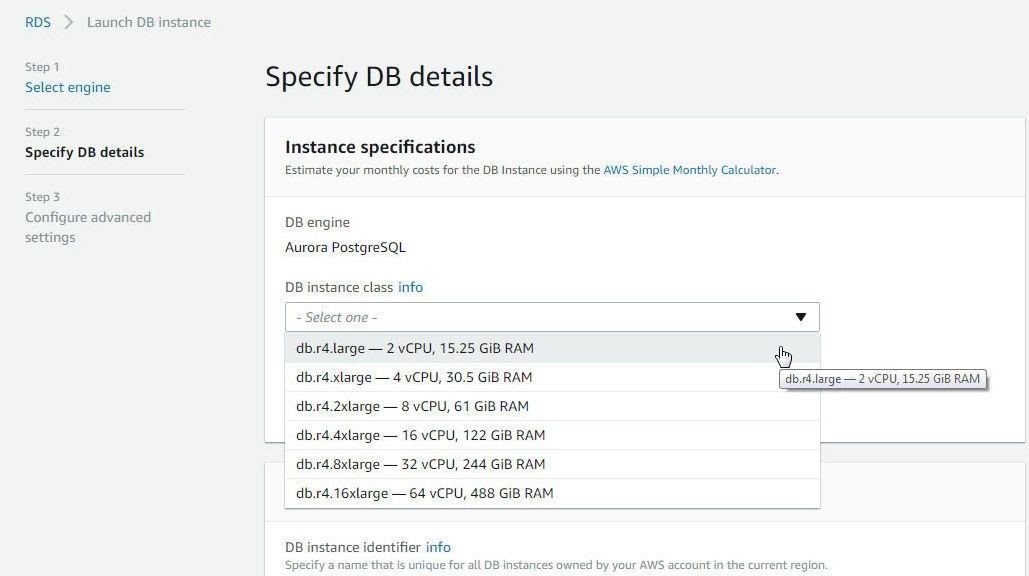Click the DB instance class dropdown arrow
The image size is (1029, 576).
click(x=800, y=318)
